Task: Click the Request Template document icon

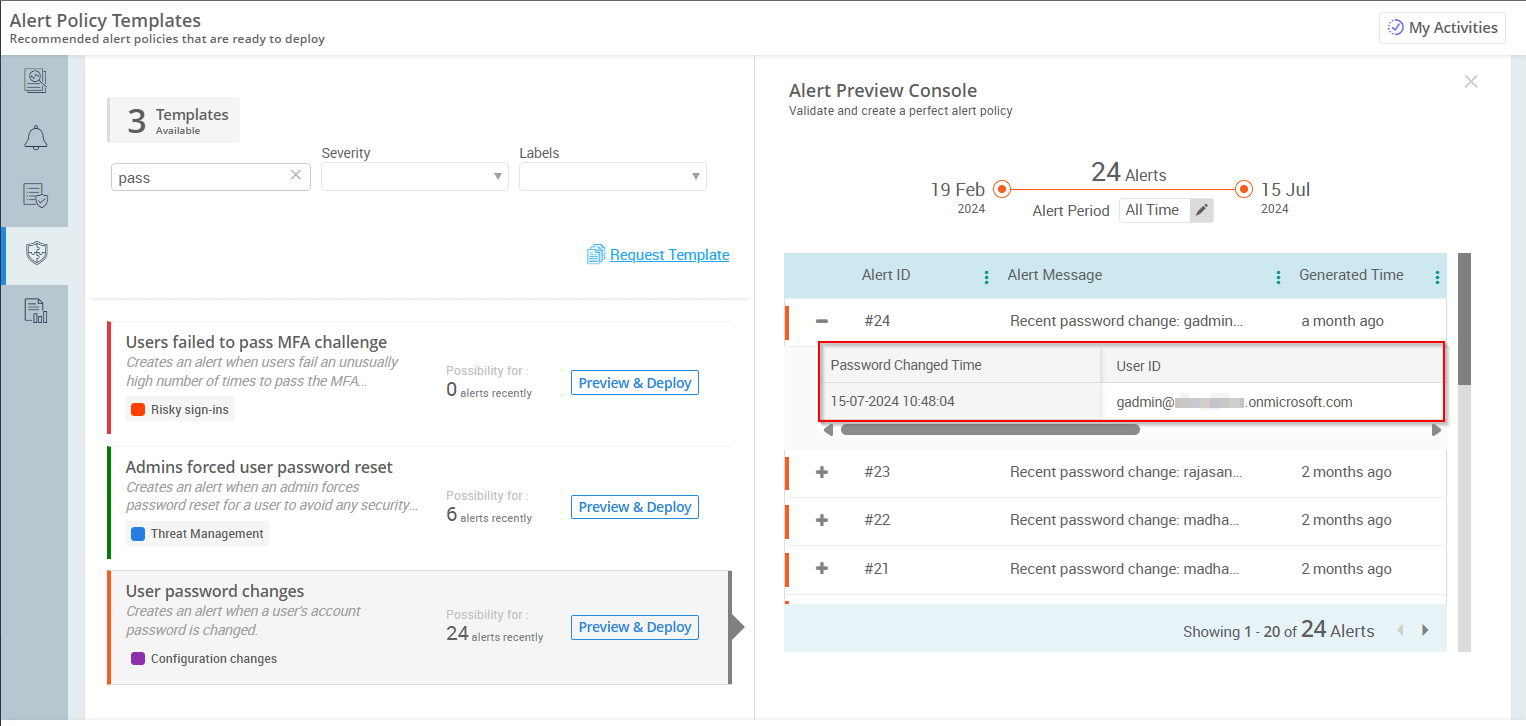Action: click(x=597, y=254)
